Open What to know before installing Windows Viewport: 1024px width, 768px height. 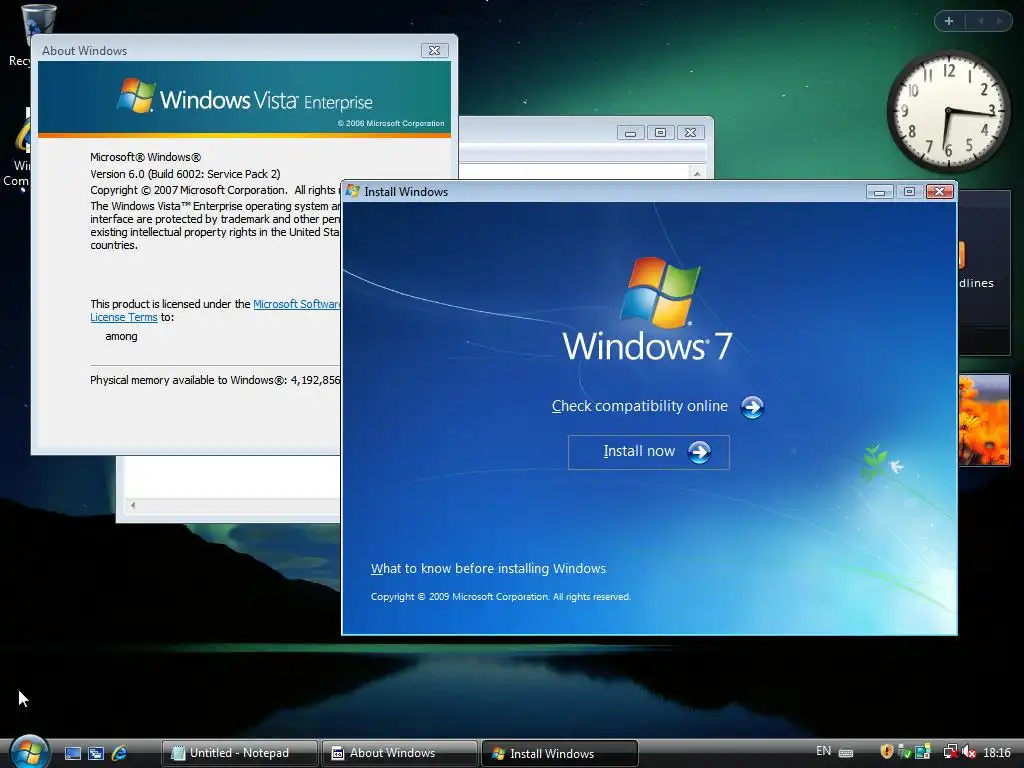(x=488, y=569)
